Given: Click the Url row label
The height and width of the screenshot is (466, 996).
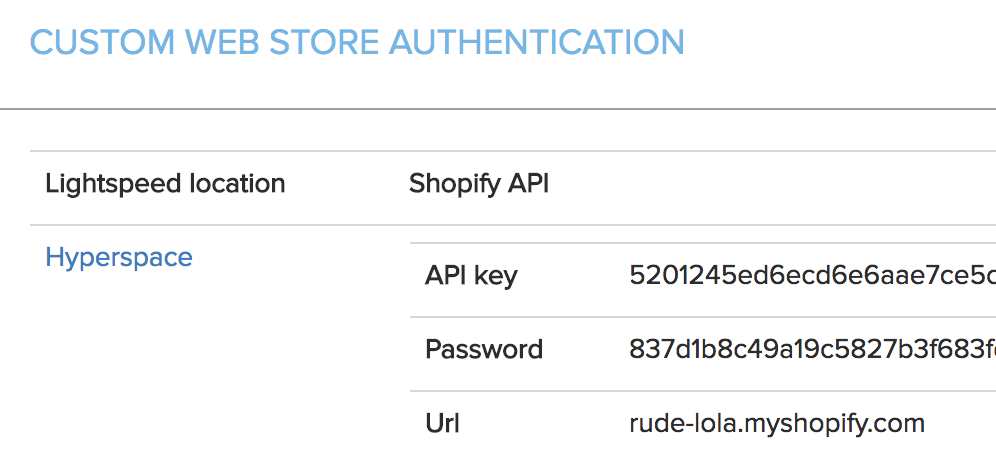Looking at the screenshot, I should point(442,423).
